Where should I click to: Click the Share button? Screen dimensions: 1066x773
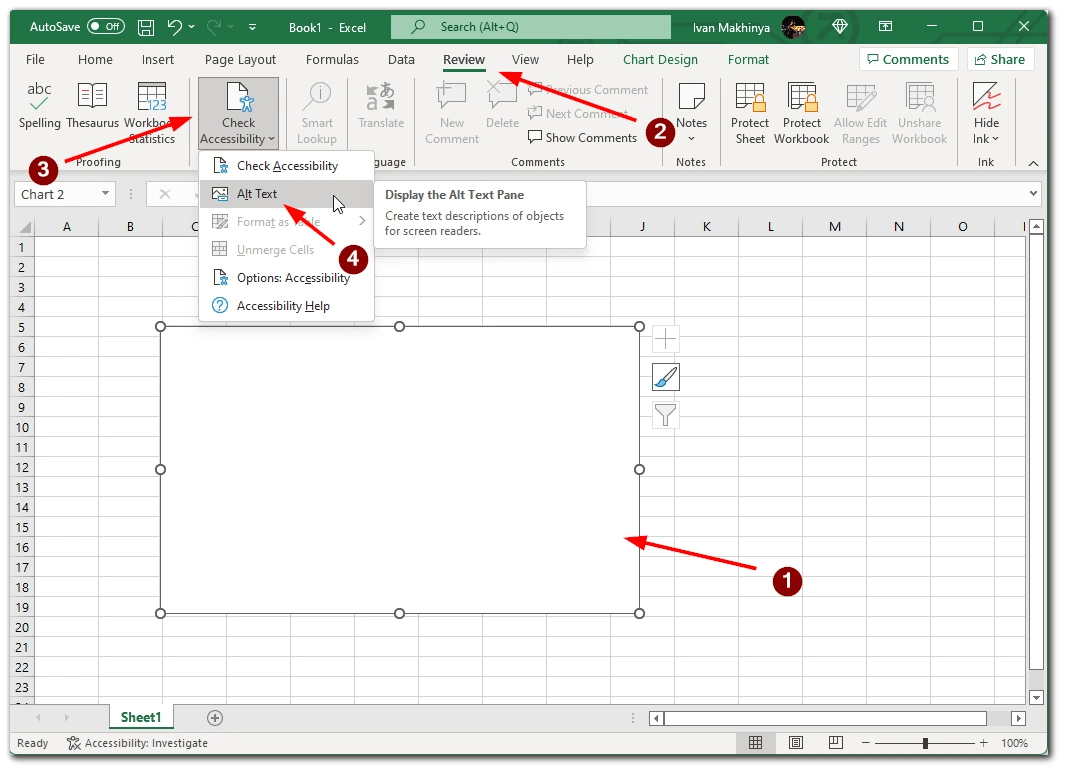click(1000, 59)
